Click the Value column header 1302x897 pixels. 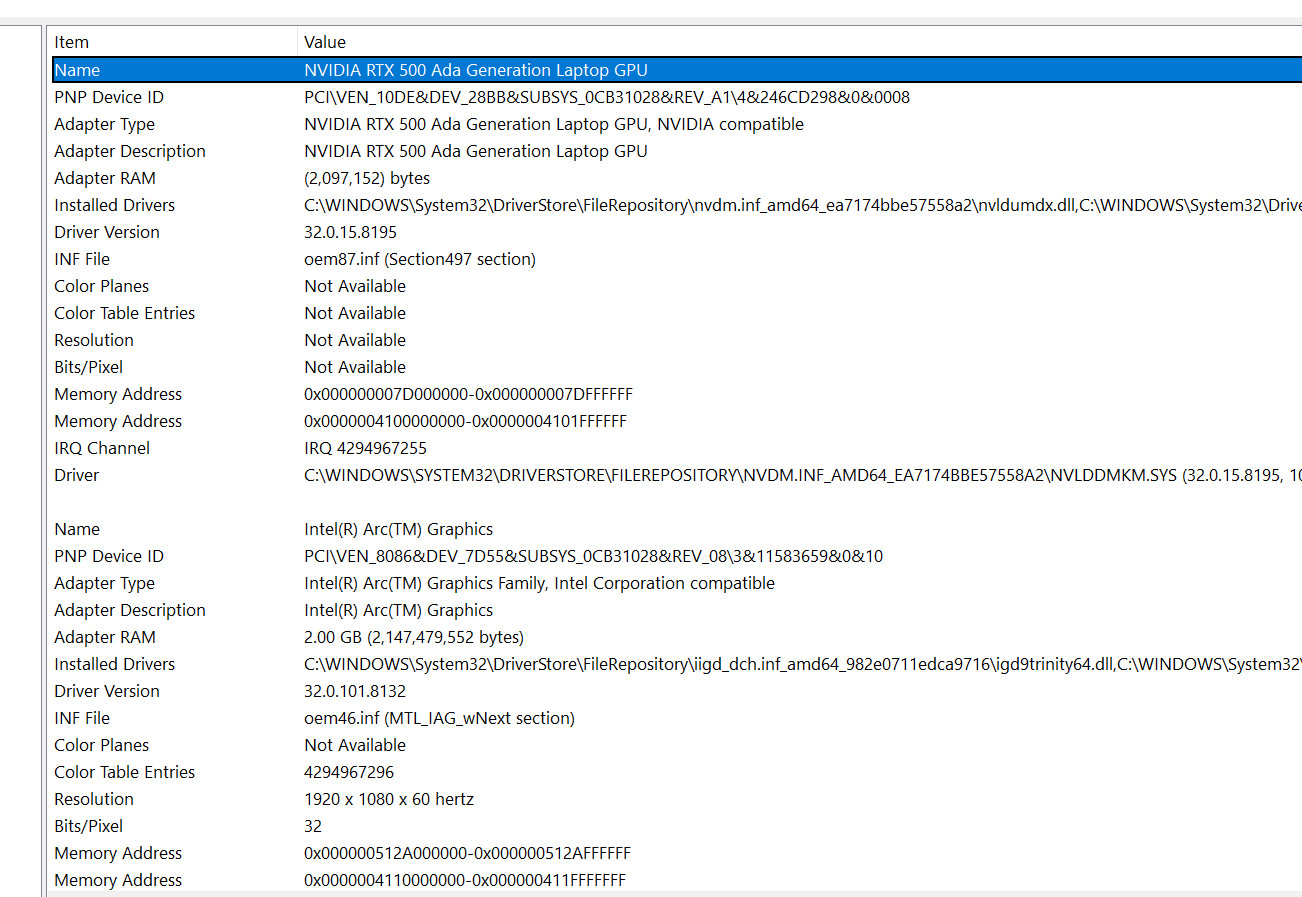(x=800, y=42)
